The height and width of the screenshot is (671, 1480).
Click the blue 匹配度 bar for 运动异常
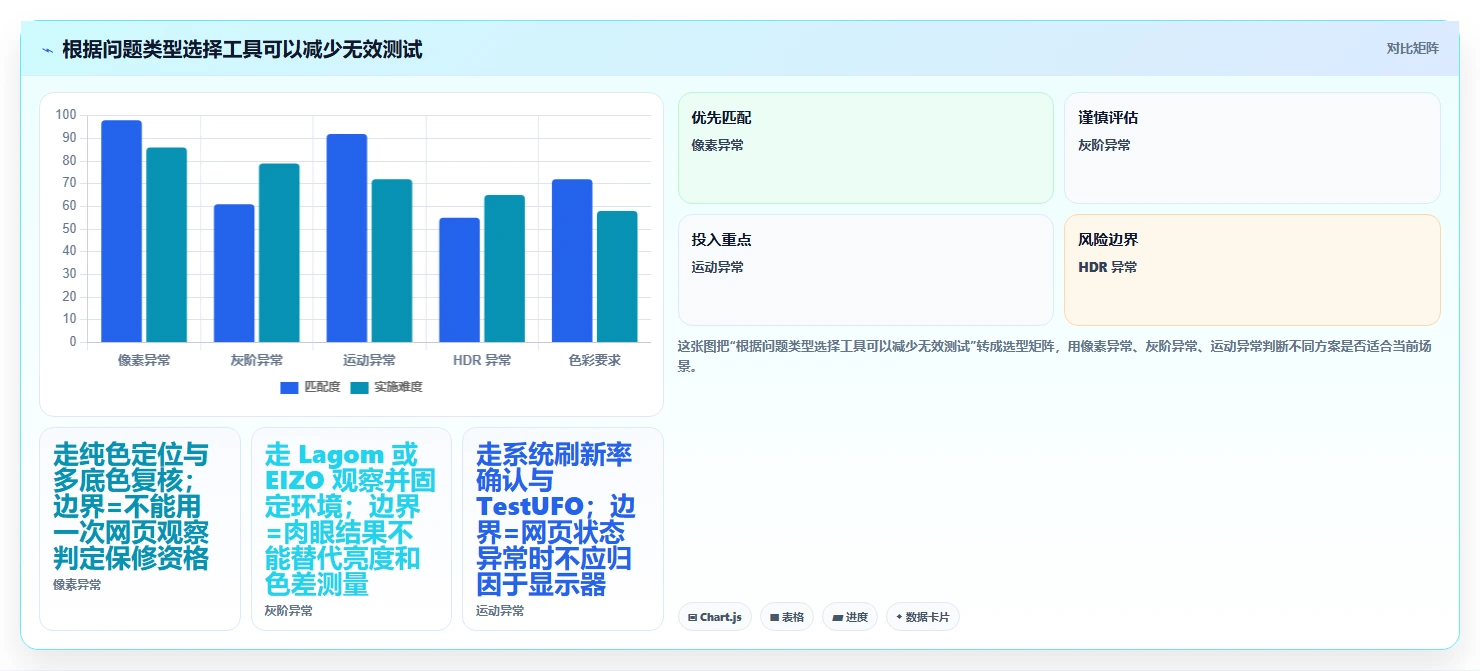[x=347, y=238]
